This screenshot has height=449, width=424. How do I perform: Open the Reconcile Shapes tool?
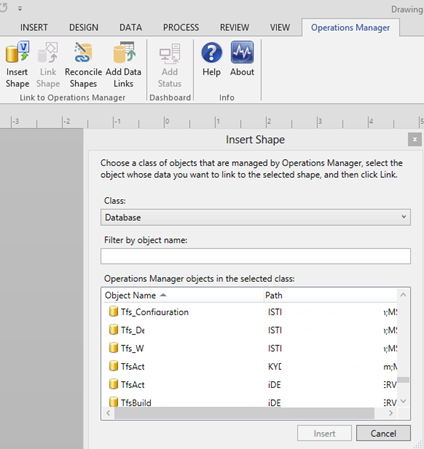[x=83, y=65]
